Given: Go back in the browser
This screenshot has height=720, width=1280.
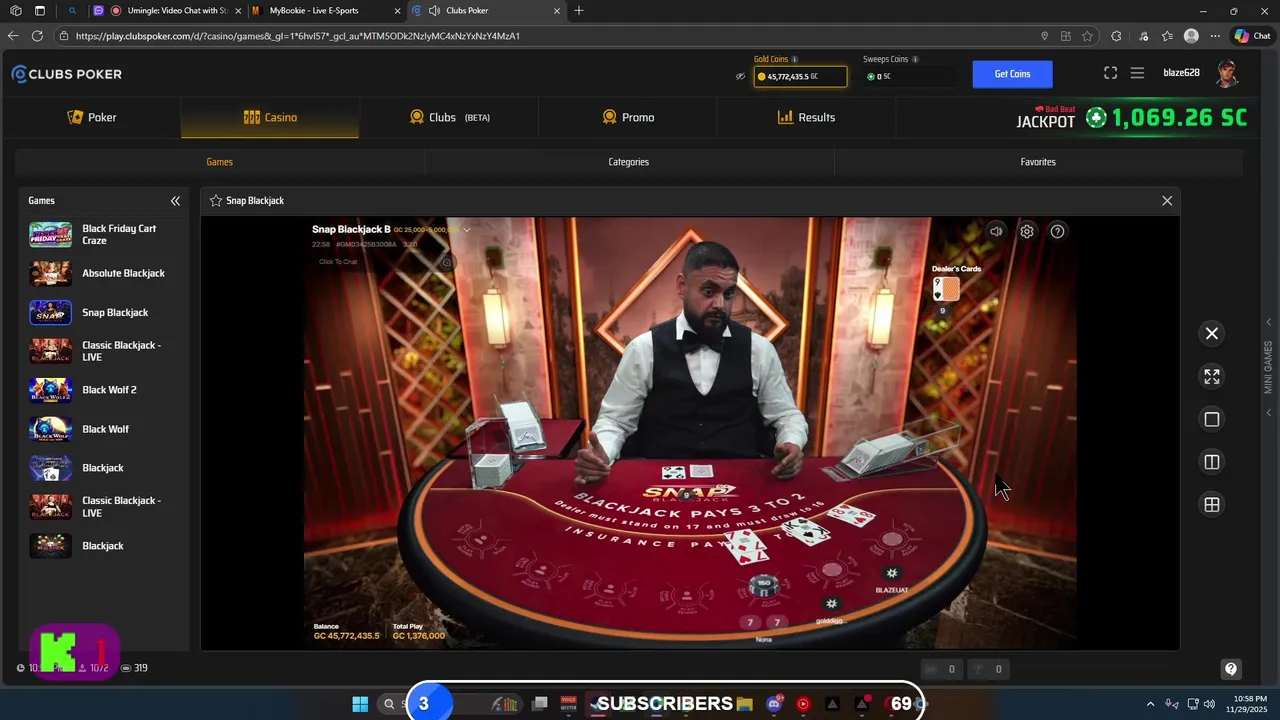Looking at the screenshot, I should click(x=13, y=35).
